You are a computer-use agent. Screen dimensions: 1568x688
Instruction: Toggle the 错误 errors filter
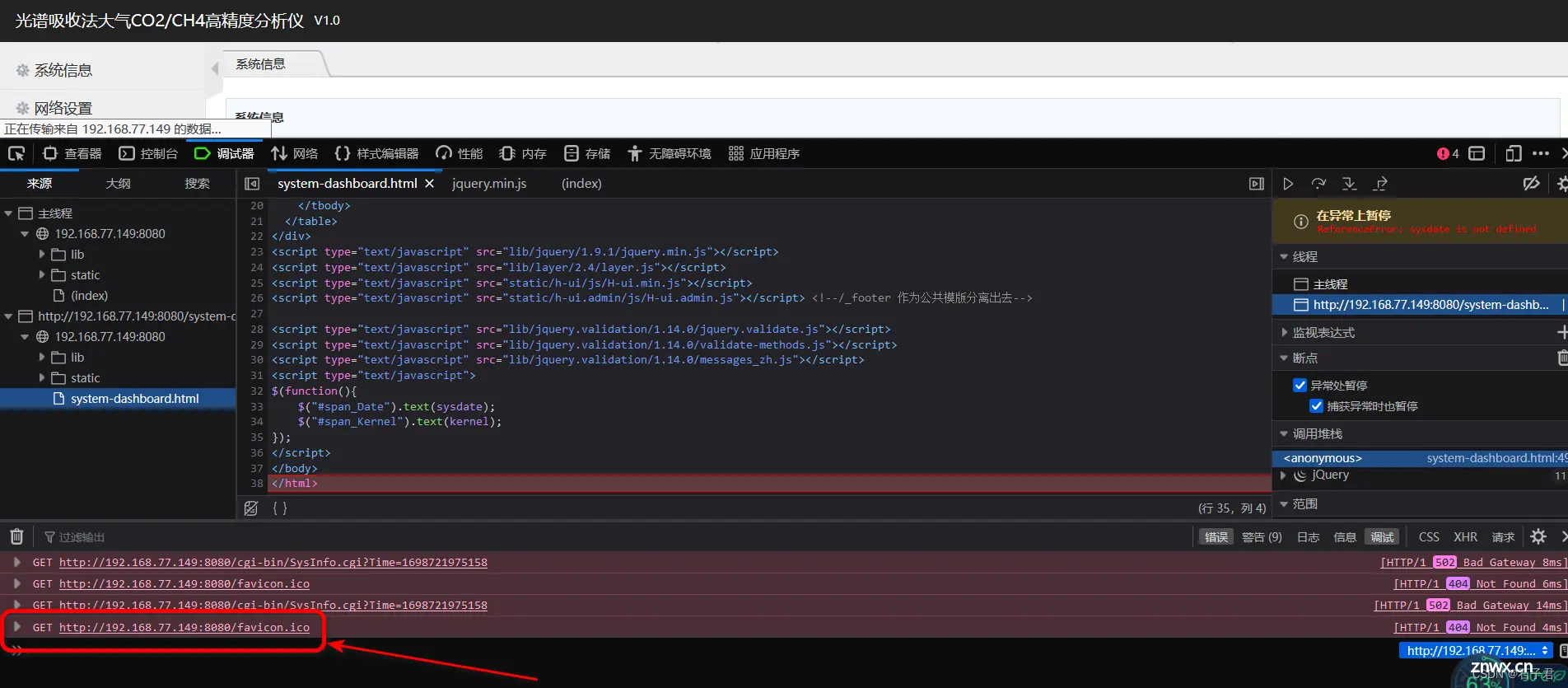(1216, 537)
